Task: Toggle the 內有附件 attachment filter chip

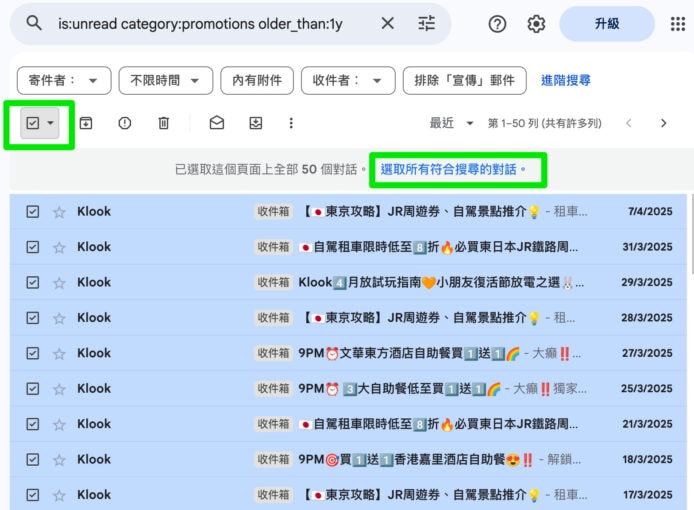Action: point(258,81)
